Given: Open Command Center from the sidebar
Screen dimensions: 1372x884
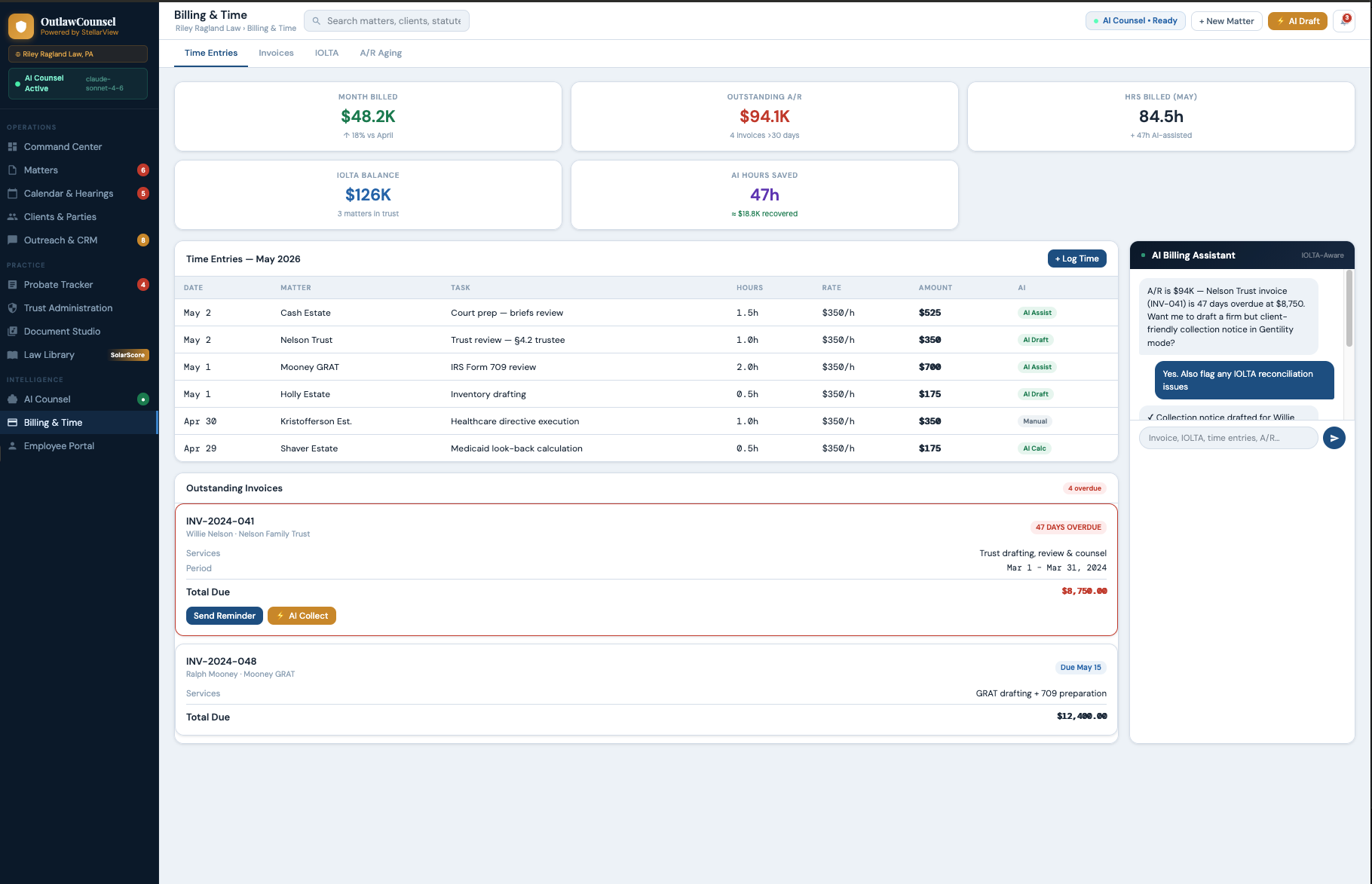Looking at the screenshot, I should pyautogui.click(x=63, y=147).
